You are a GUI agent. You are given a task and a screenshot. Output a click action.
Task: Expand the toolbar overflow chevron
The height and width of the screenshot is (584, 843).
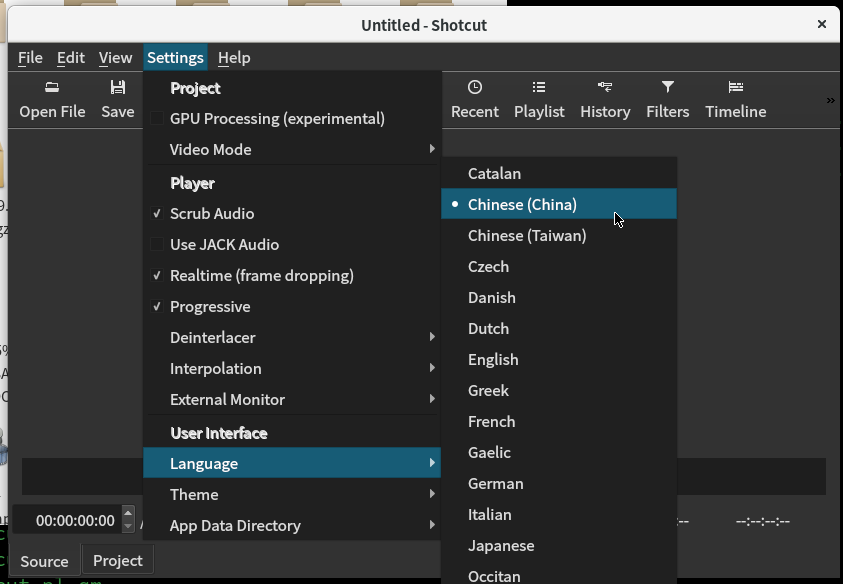tap(829, 100)
